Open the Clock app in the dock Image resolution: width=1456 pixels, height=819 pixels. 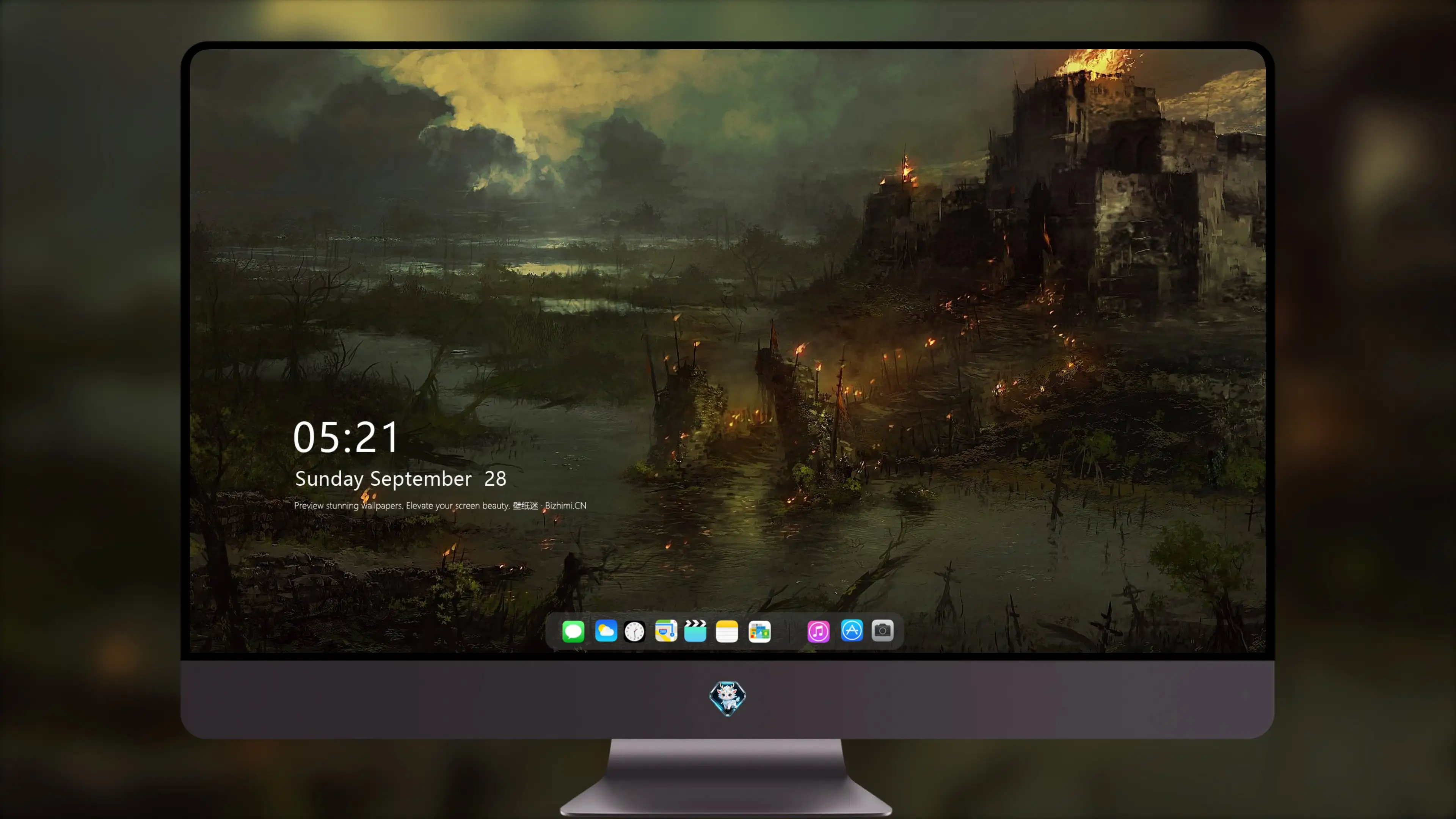634,631
